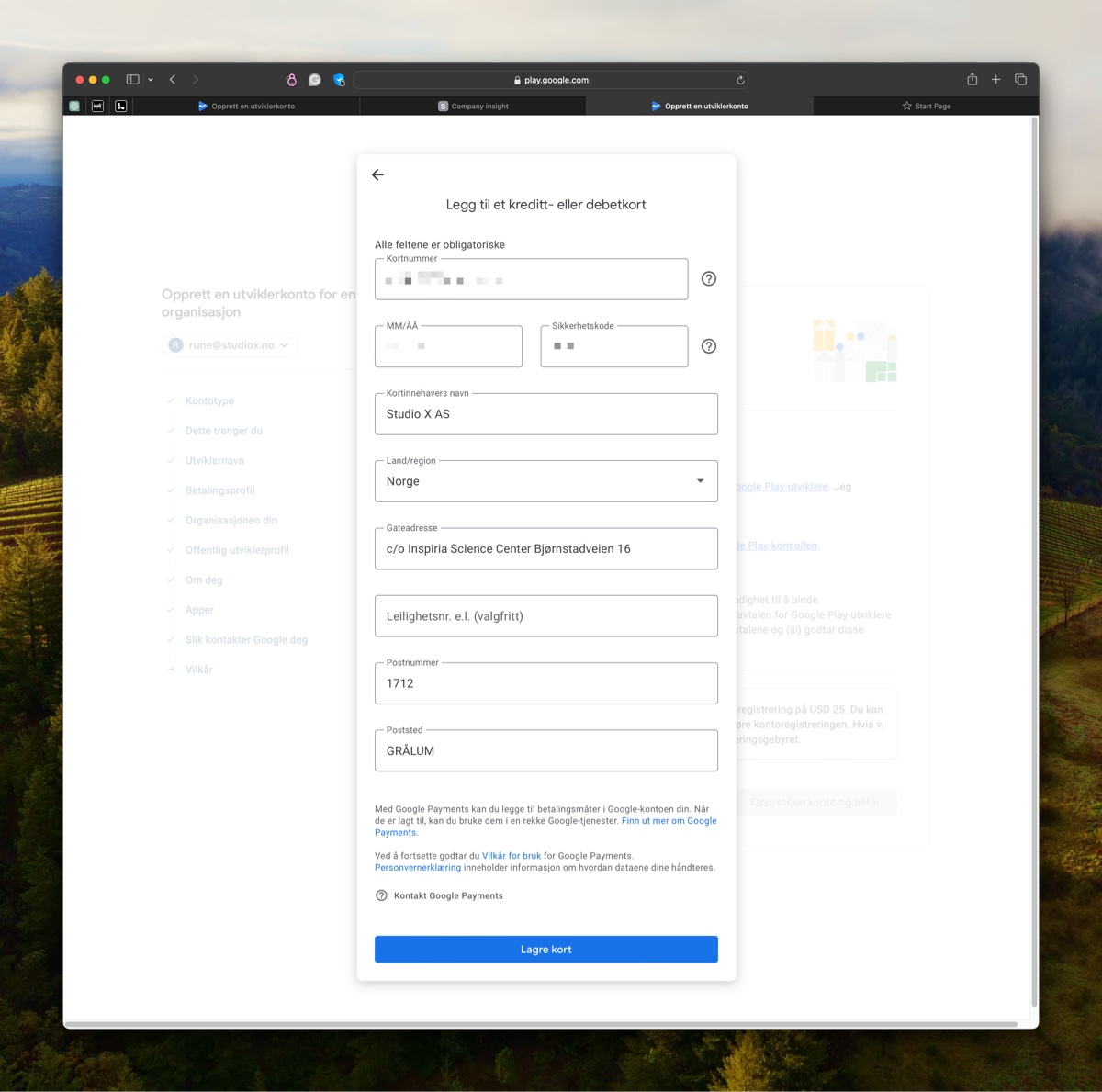Screen dimensions: 1102x1092
Task: Select Vilkår step in sidebar
Action: pyautogui.click(x=198, y=670)
